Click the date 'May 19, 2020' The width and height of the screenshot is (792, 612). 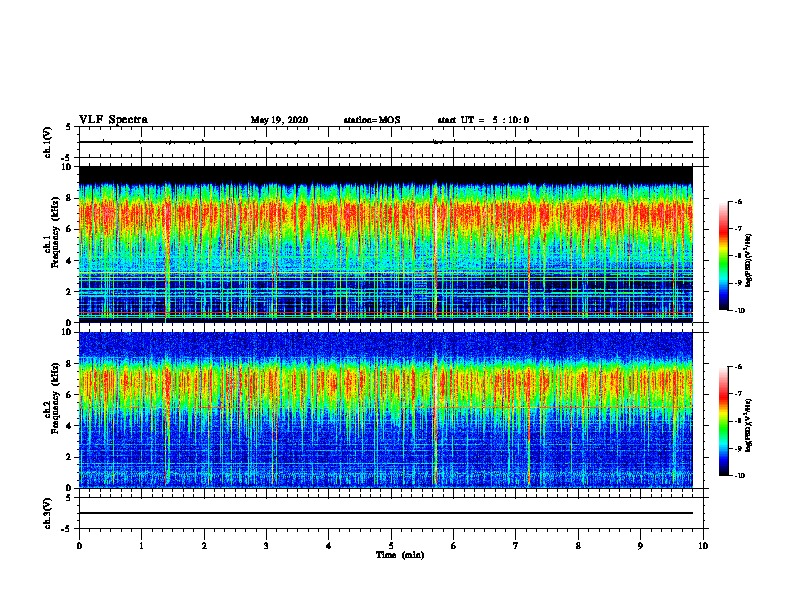tap(279, 120)
